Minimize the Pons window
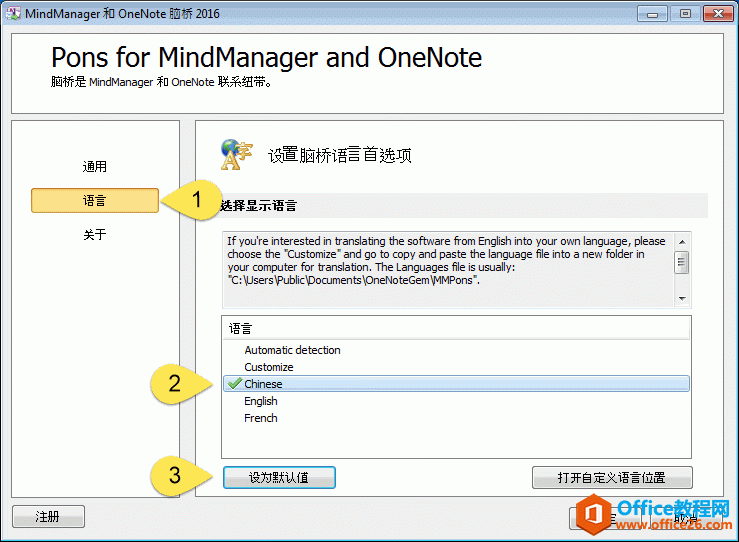 (x=652, y=14)
